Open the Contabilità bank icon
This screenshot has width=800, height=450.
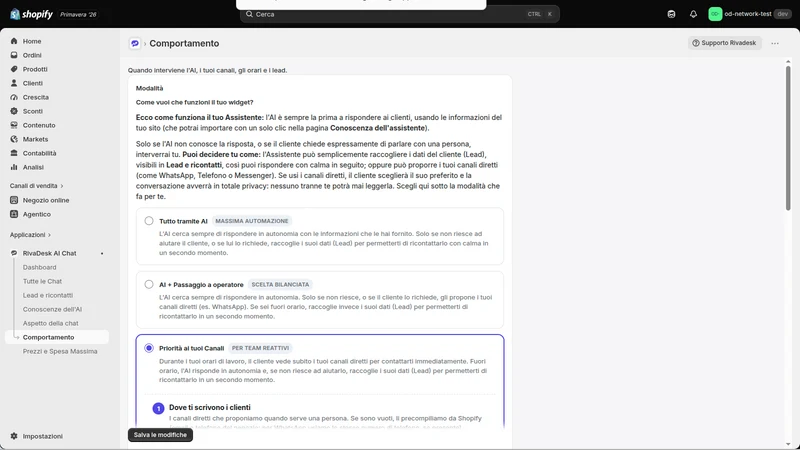click(14, 153)
